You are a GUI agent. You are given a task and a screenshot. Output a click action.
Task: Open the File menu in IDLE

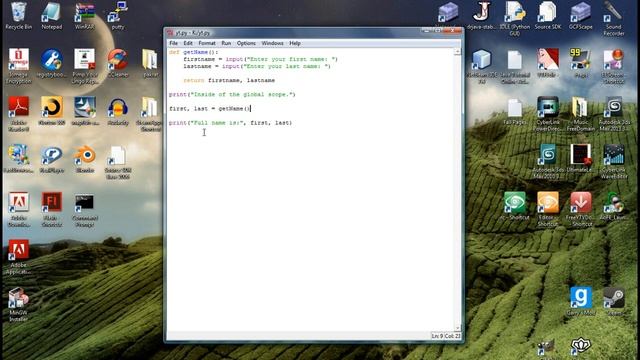pos(173,43)
